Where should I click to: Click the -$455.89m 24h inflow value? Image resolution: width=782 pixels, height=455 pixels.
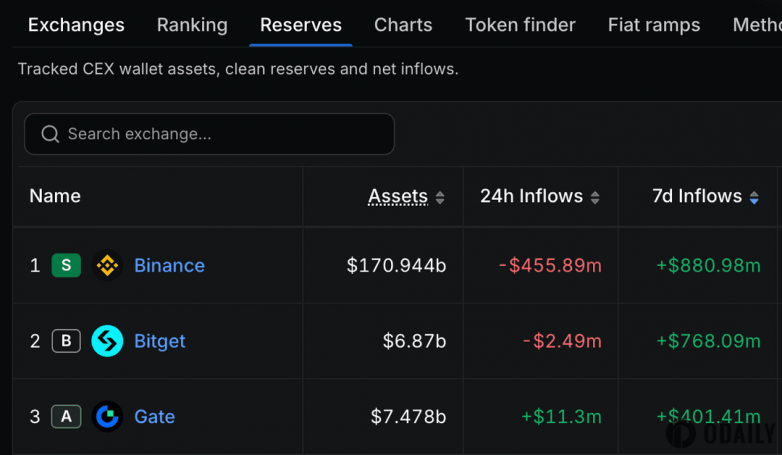tap(550, 265)
